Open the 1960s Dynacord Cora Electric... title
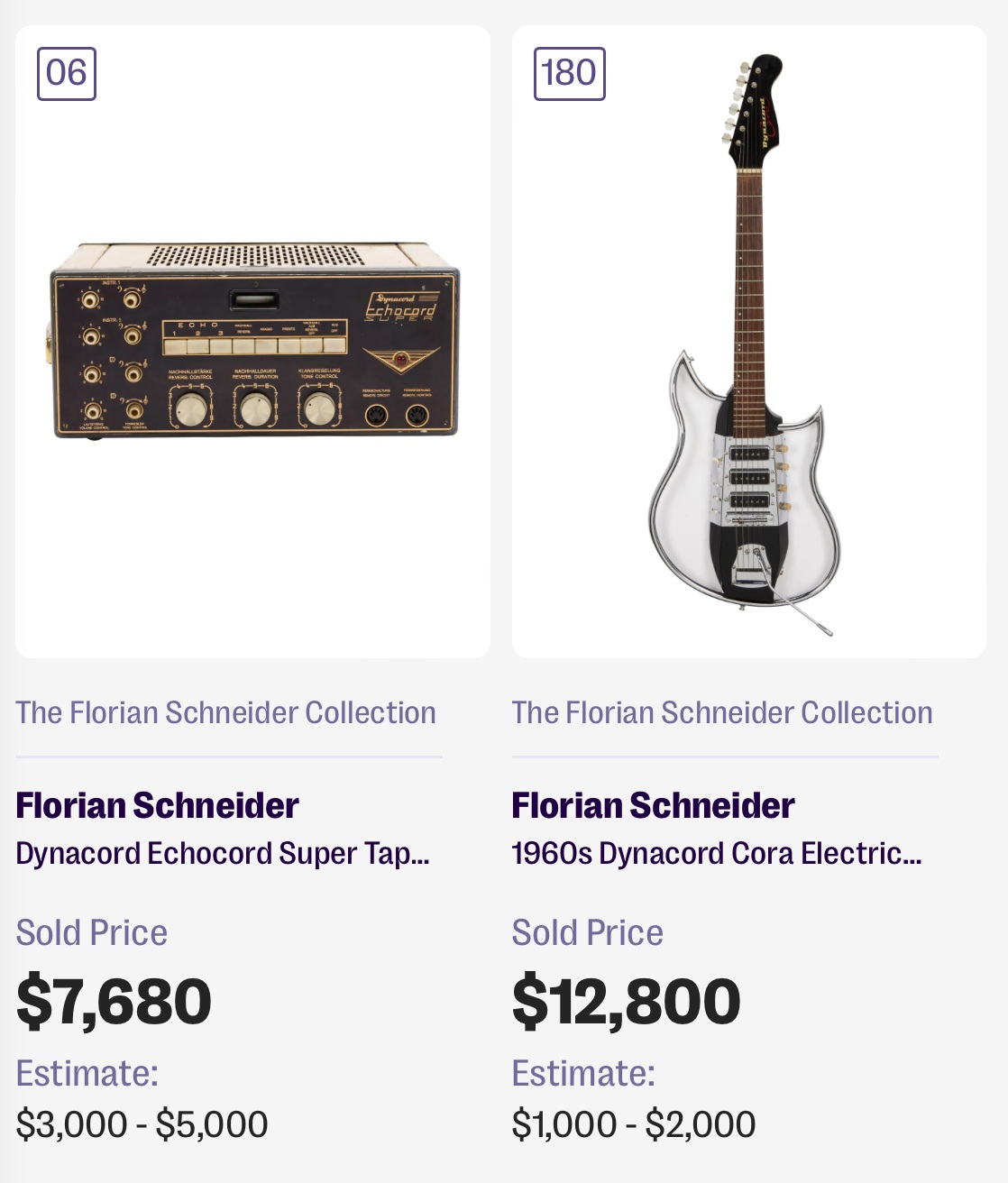This screenshot has height=1183, width=1008. (x=717, y=853)
